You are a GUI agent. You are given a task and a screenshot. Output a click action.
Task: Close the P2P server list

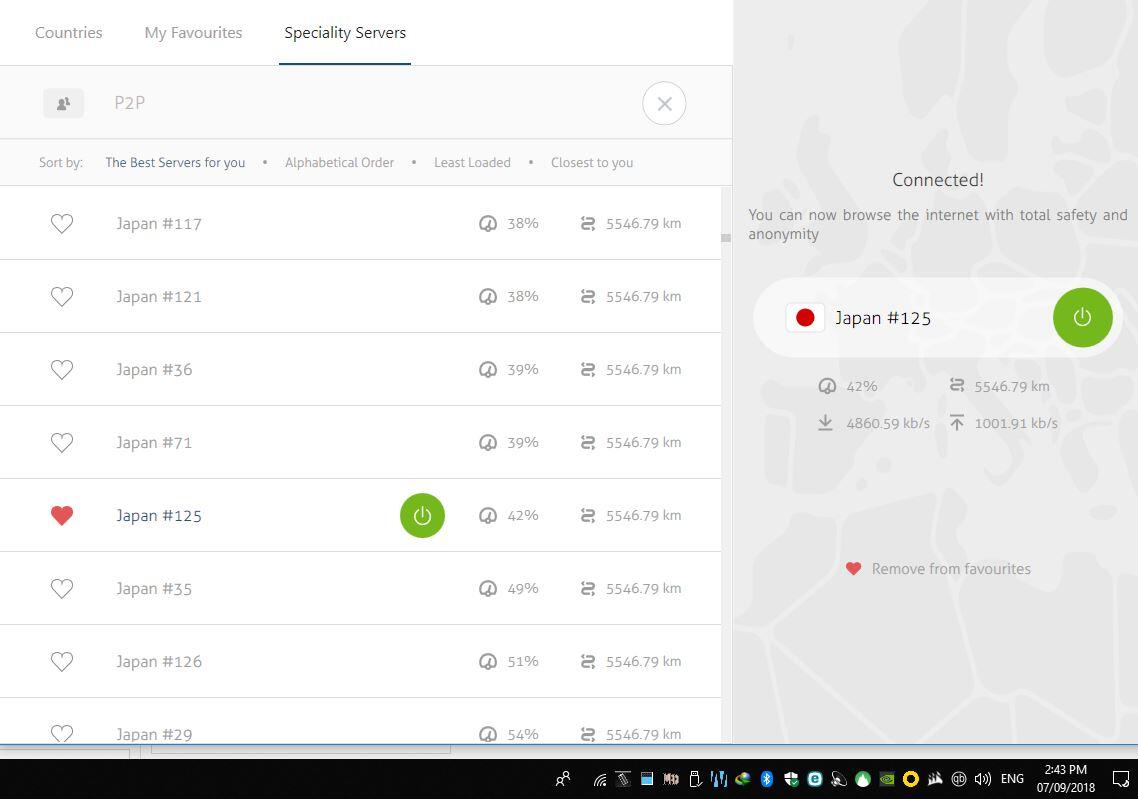coord(664,103)
